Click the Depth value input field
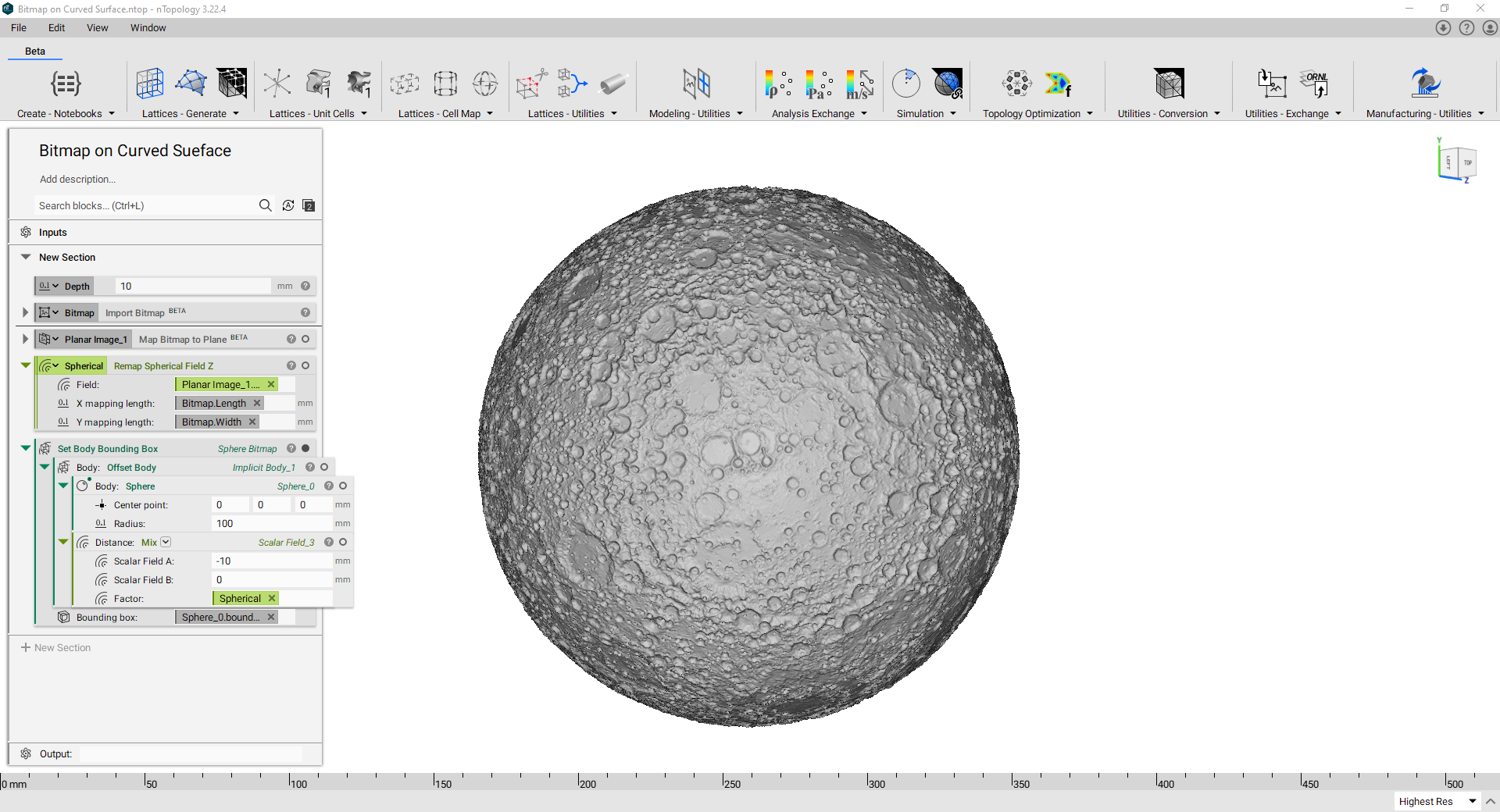This screenshot has width=1500, height=812. coord(193,286)
